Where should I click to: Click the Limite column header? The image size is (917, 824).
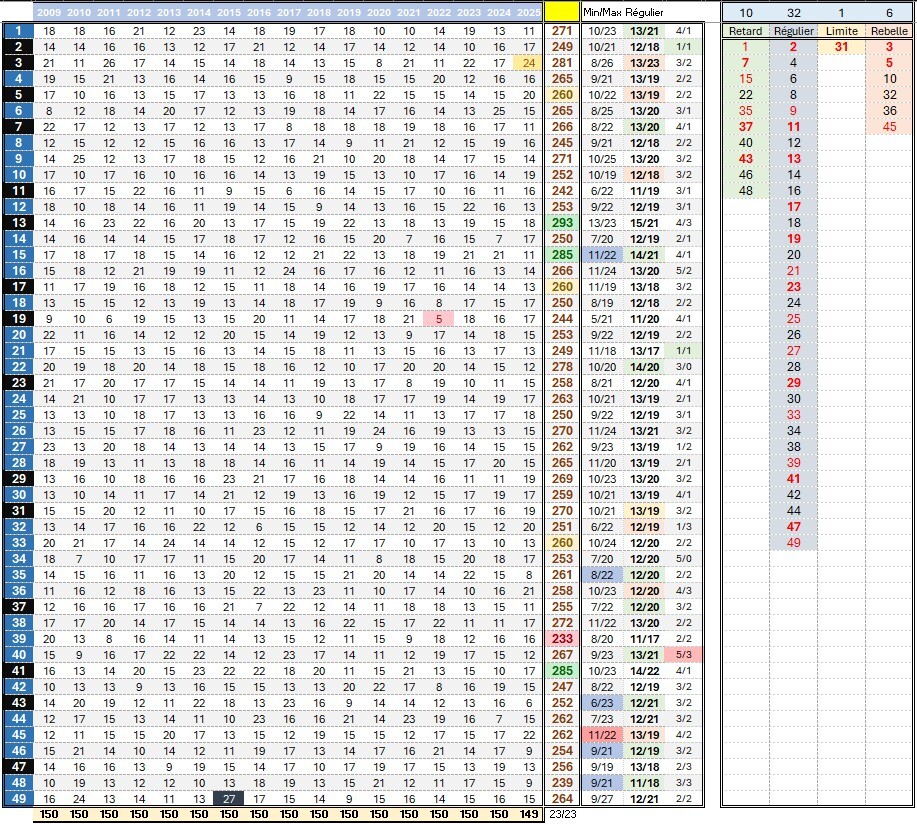click(841, 32)
